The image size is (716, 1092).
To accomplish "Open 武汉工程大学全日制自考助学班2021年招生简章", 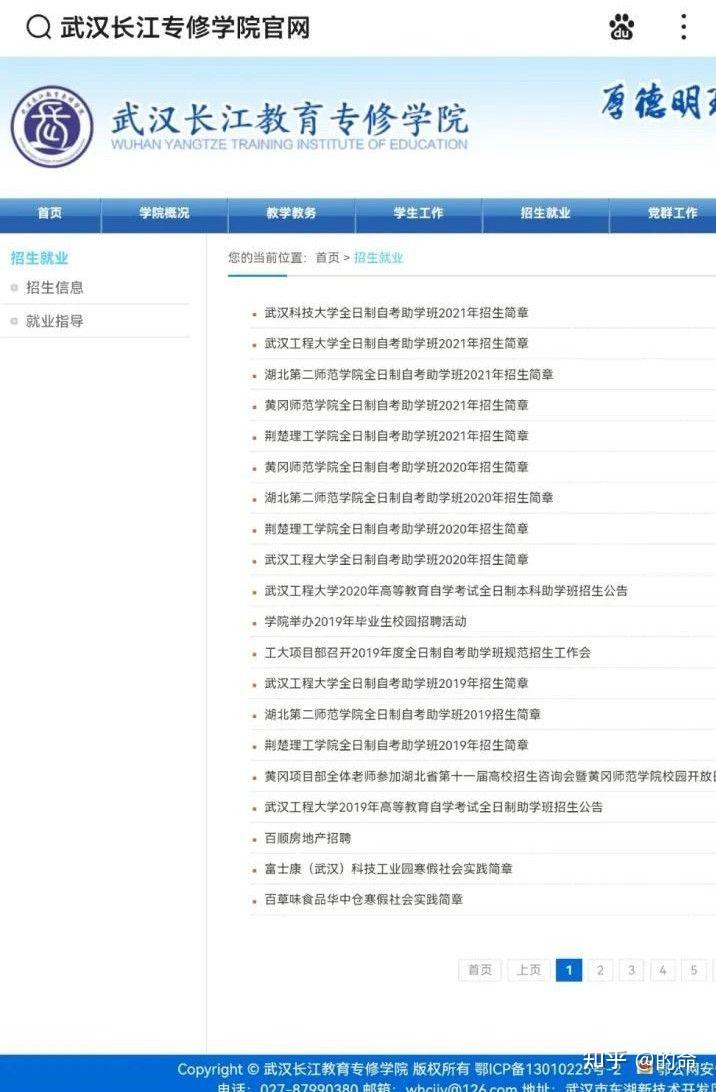I will [396, 343].
